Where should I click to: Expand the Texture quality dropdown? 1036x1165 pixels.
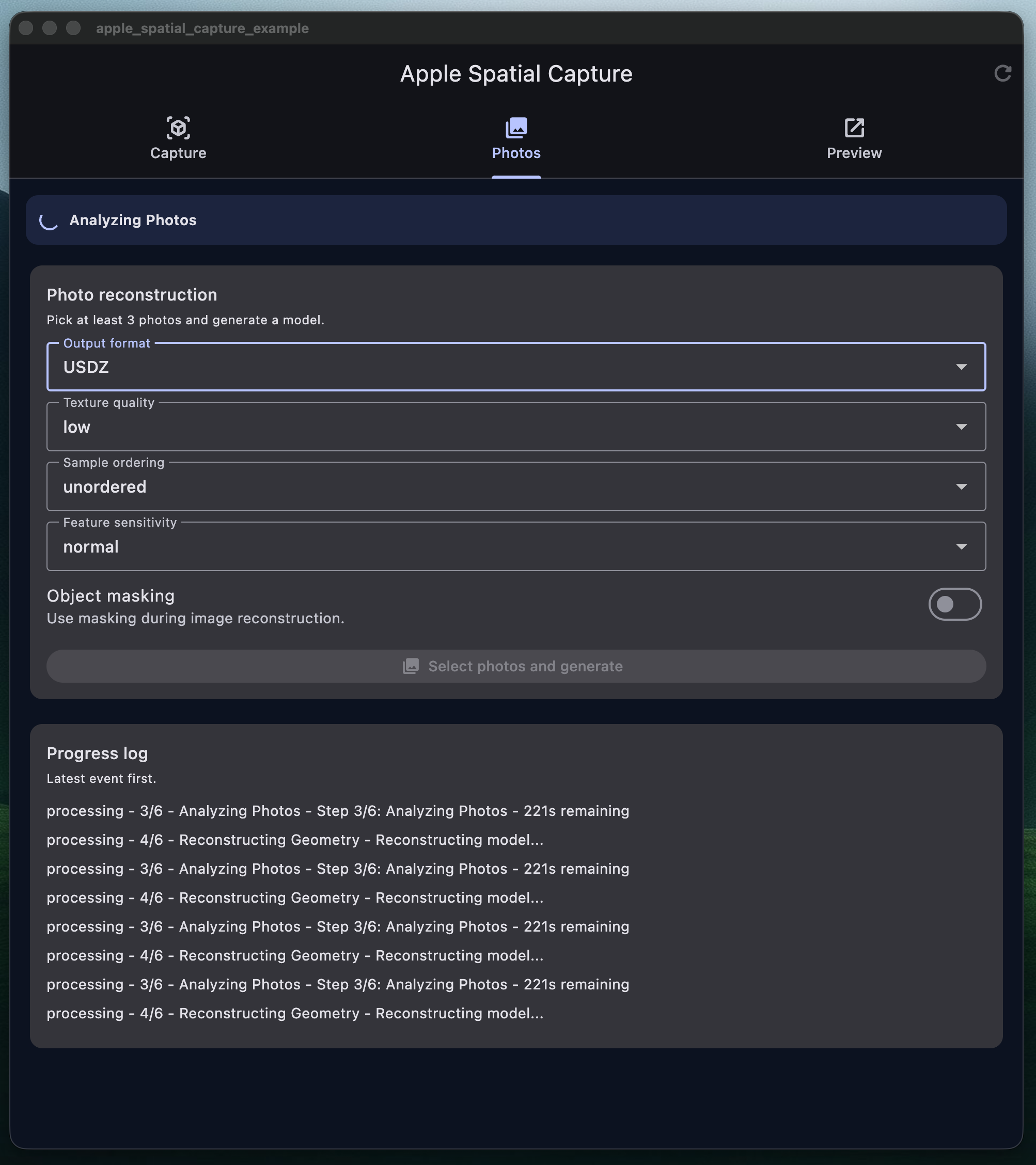click(516, 427)
